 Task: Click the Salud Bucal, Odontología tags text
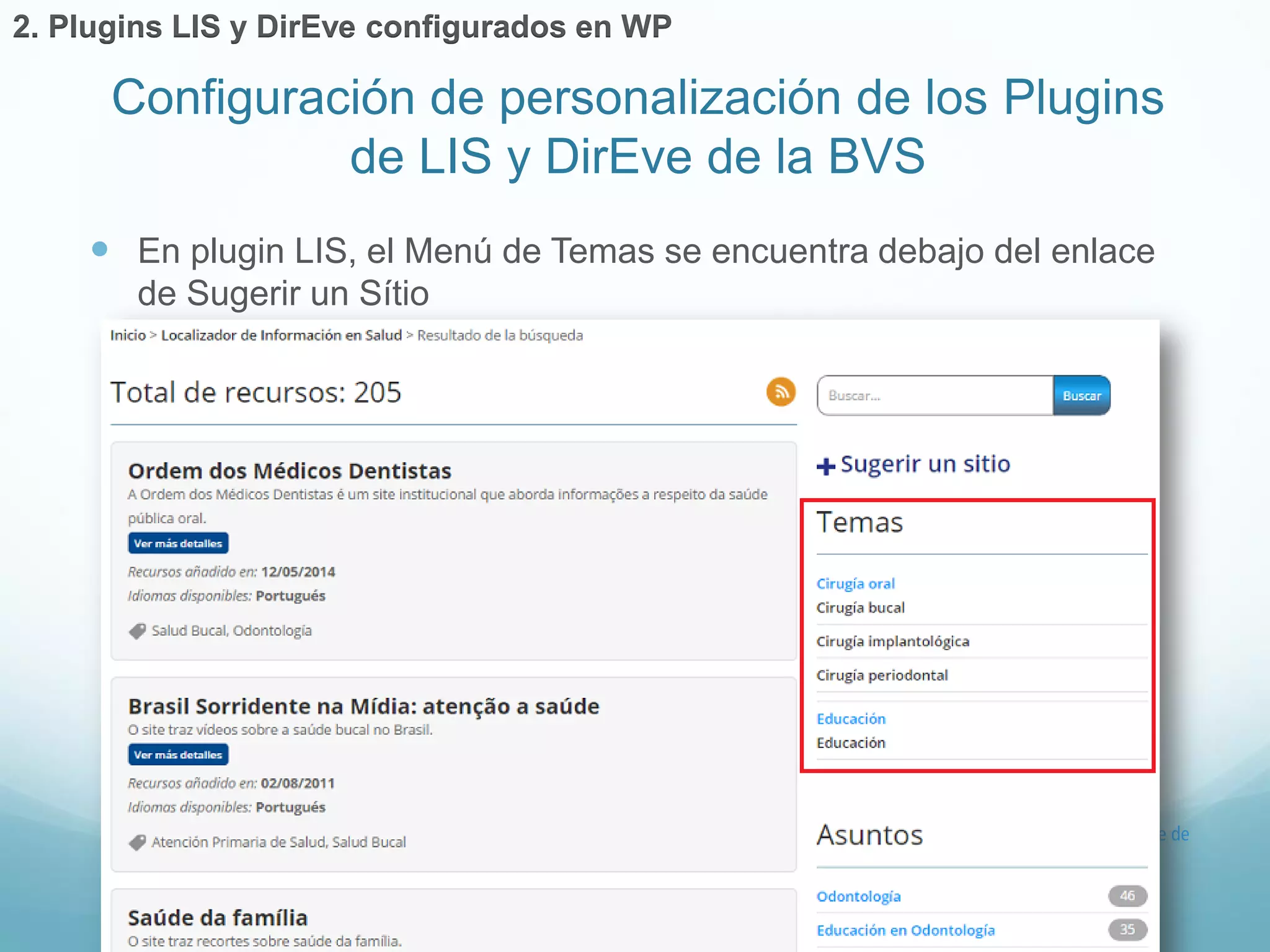coord(232,631)
